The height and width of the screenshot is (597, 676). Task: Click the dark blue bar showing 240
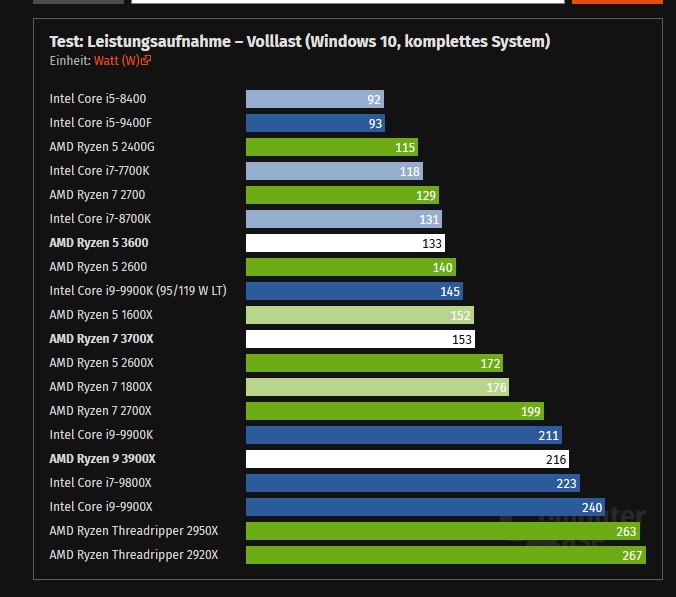coord(425,507)
